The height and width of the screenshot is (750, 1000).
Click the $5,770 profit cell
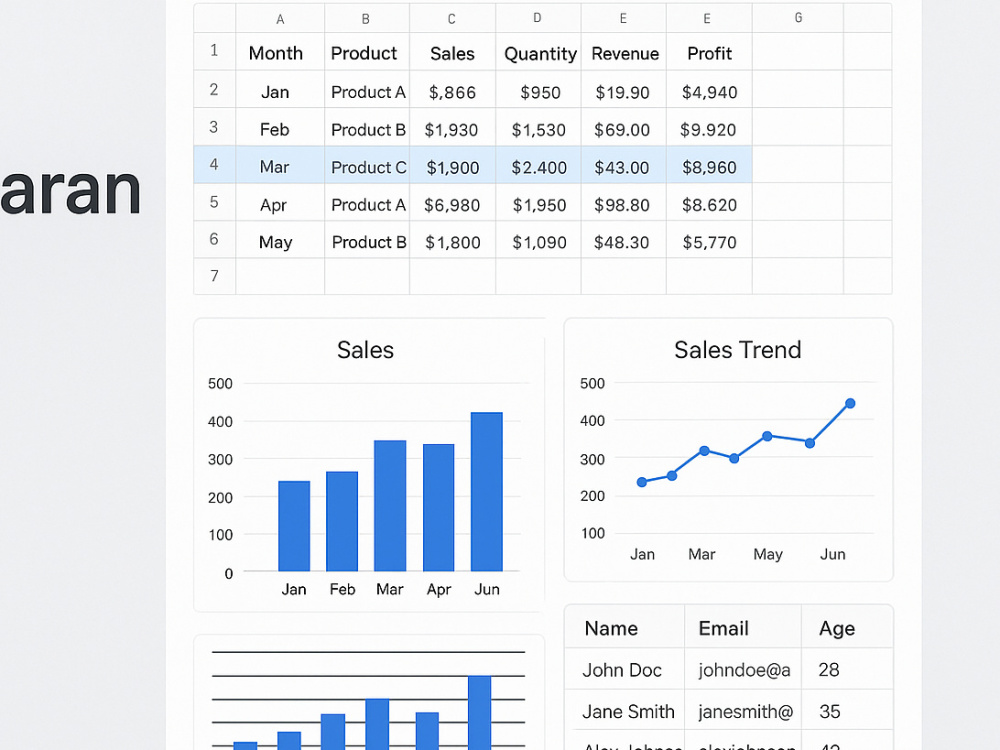coord(709,240)
